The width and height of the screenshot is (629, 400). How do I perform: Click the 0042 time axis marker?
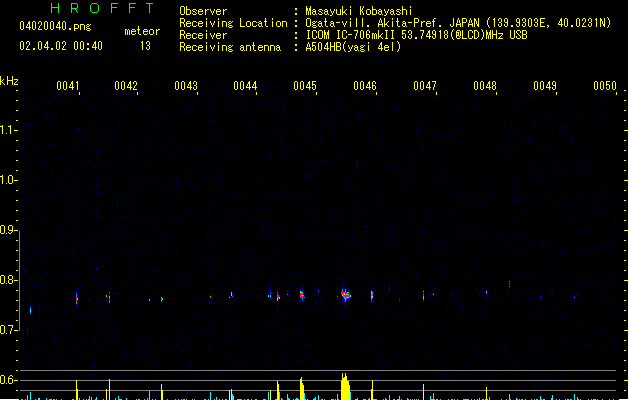pyautogui.click(x=126, y=86)
